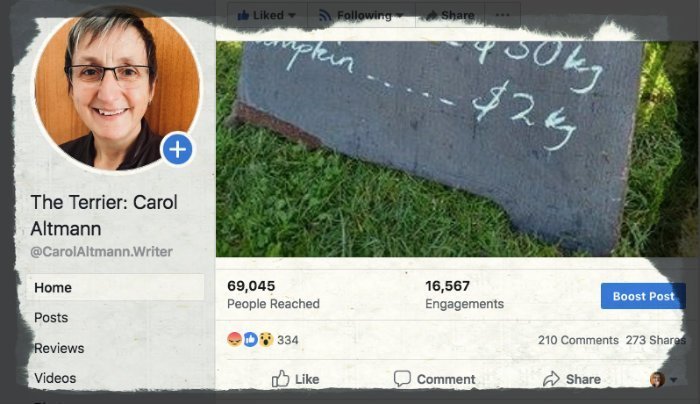Screen dimensions: 700x404
Task: Open the profile selector arrow beside small avatar
Action: pyautogui.click(x=674, y=380)
